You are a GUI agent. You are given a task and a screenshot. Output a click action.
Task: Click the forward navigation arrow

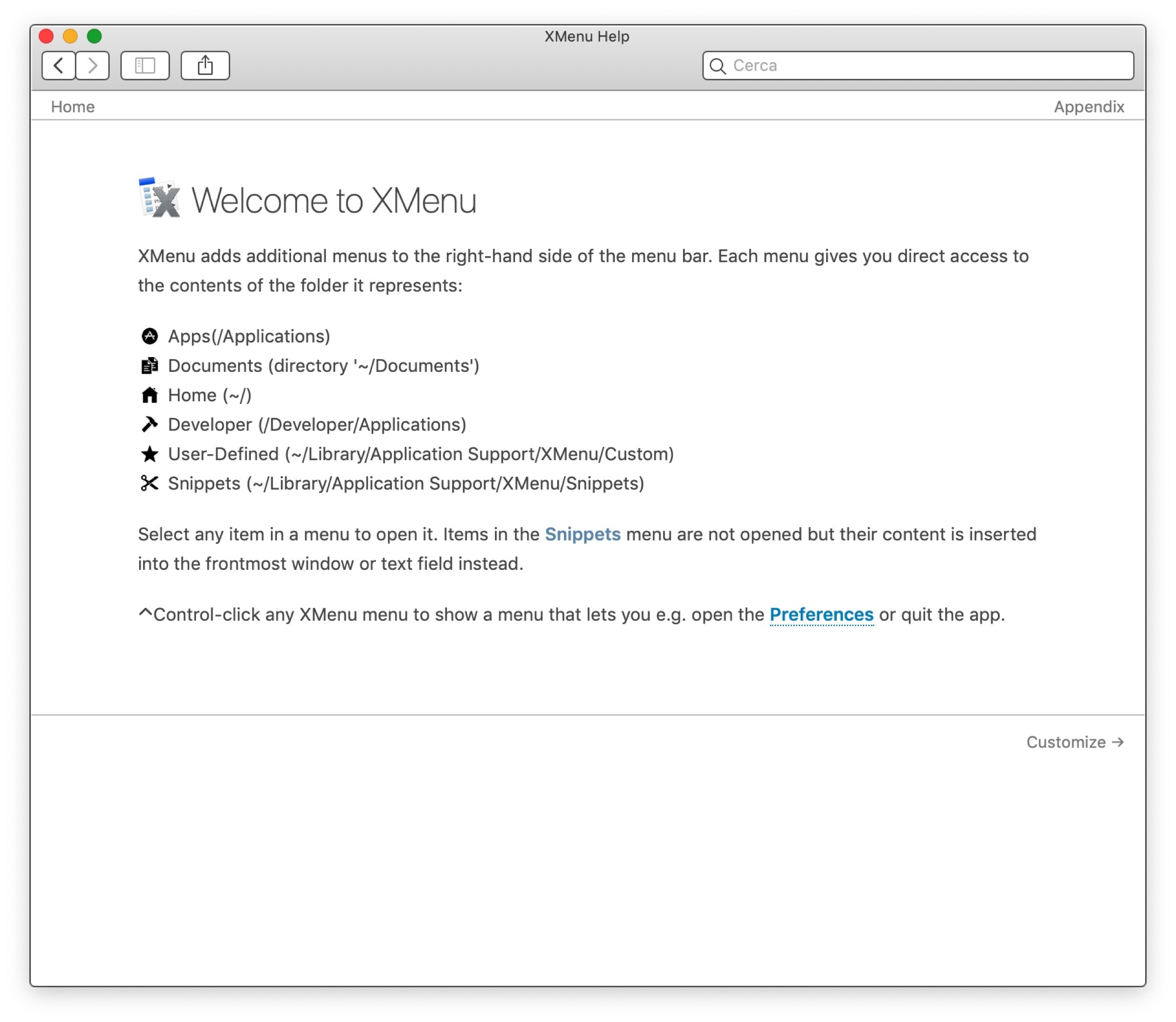tap(93, 66)
